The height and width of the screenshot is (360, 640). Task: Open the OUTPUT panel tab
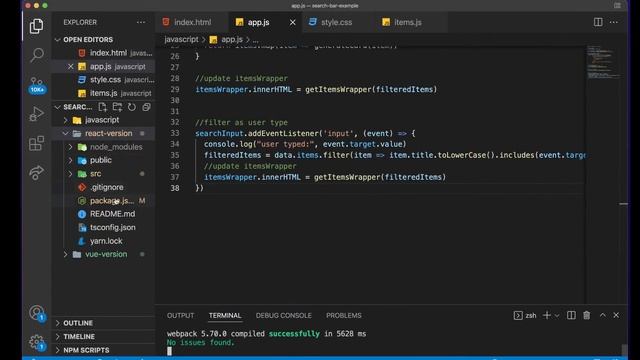click(x=180, y=316)
